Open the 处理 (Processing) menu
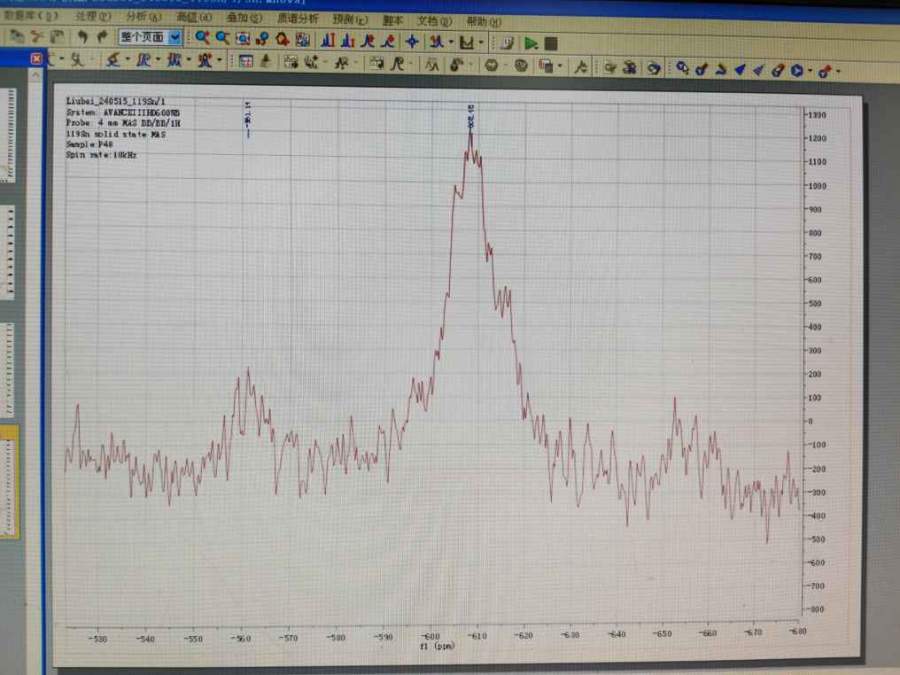This screenshot has width=900, height=675. pos(92,17)
